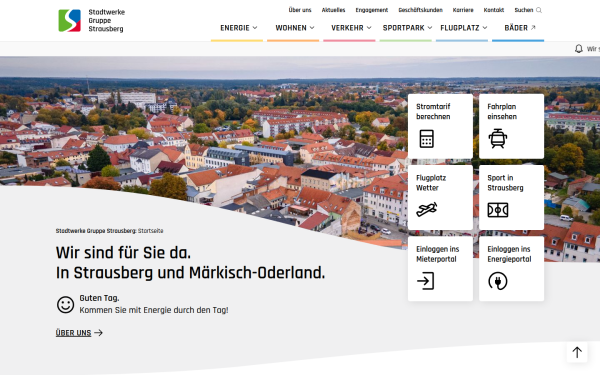The image size is (600, 375).
Task: Expand the VERKEHR dropdown chevron
Action: pyautogui.click(x=369, y=28)
